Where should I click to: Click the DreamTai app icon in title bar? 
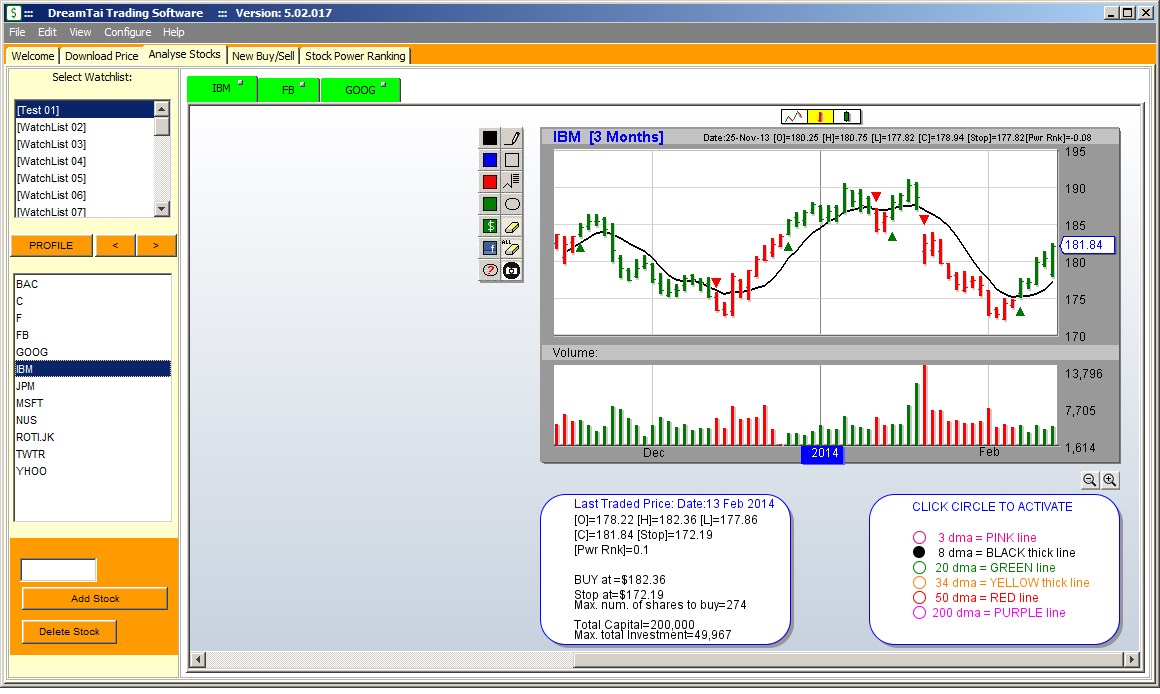click(x=13, y=13)
